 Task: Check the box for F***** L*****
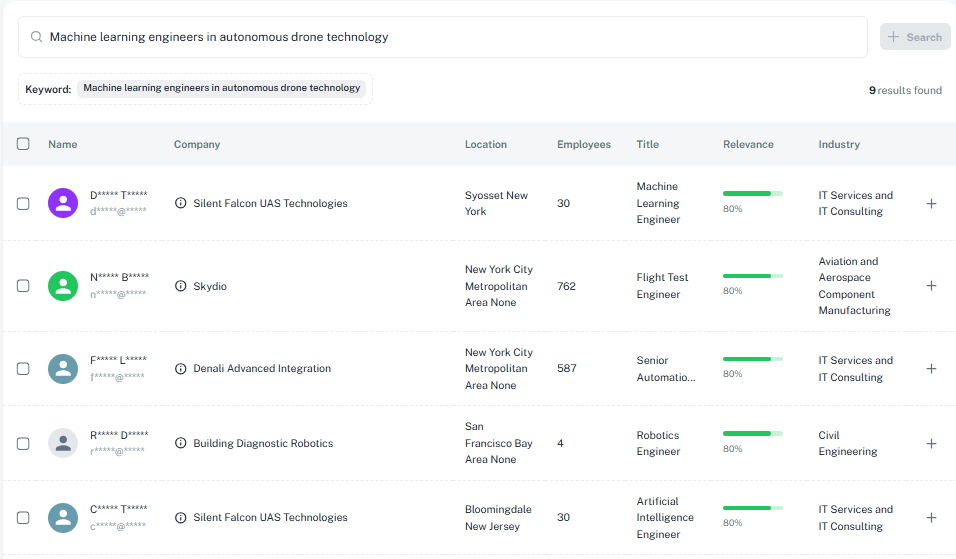(x=23, y=369)
